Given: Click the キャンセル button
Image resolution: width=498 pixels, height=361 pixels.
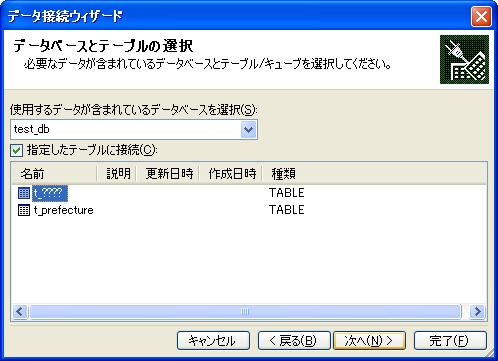Looking at the screenshot, I should [x=213, y=341].
